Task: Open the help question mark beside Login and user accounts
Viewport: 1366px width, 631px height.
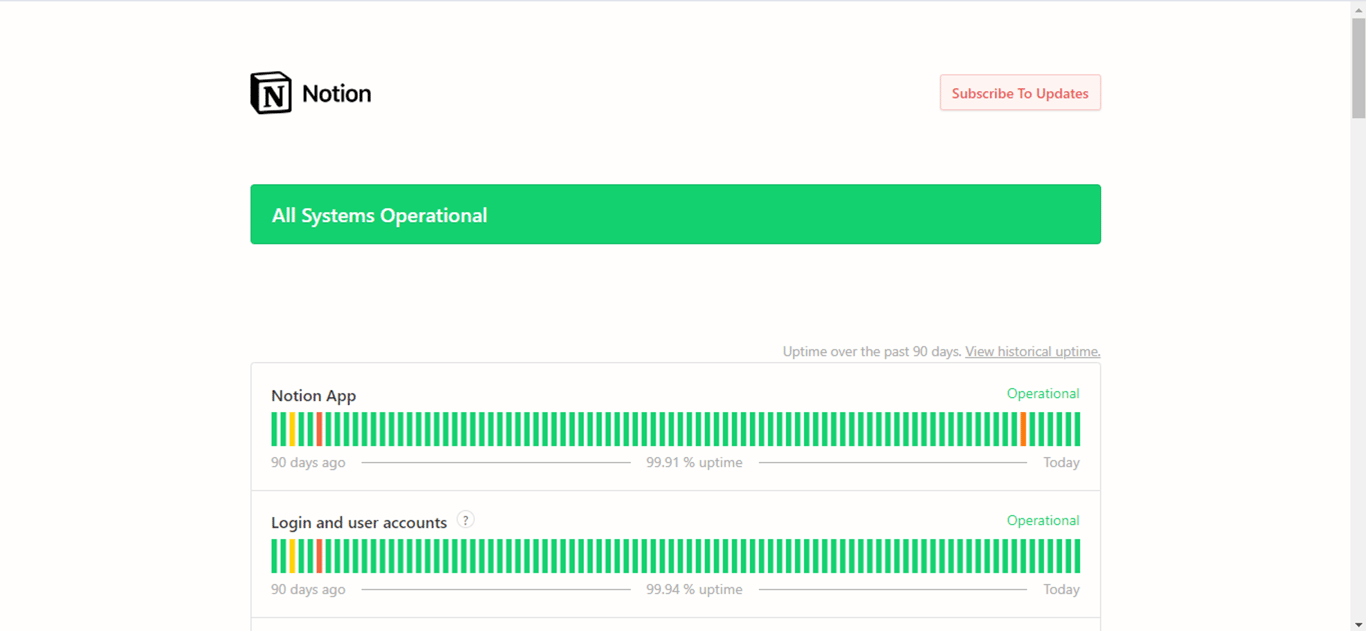Action: pos(465,520)
